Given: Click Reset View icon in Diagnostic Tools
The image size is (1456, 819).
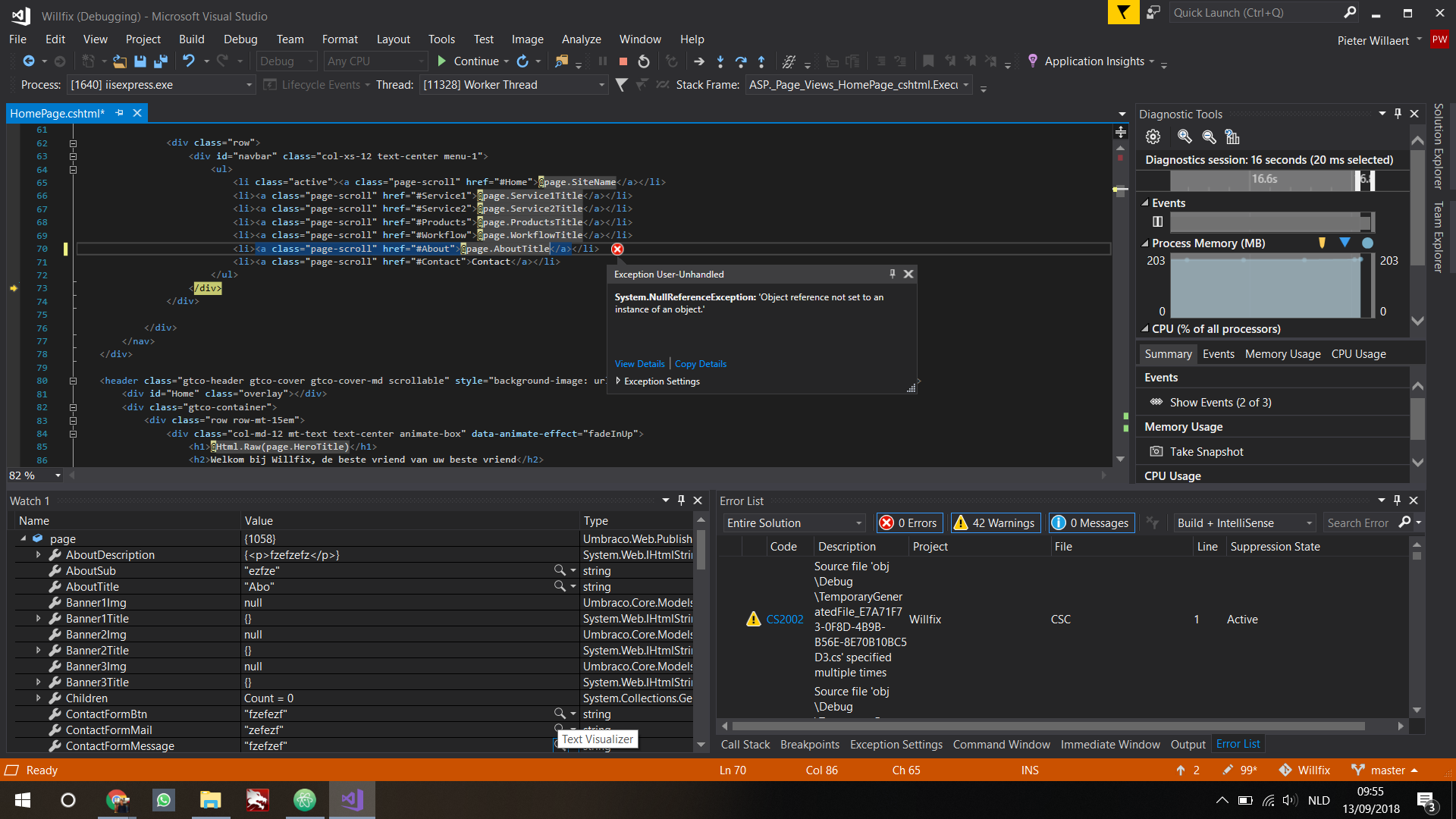Looking at the screenshot, I should coord(1232,136).
